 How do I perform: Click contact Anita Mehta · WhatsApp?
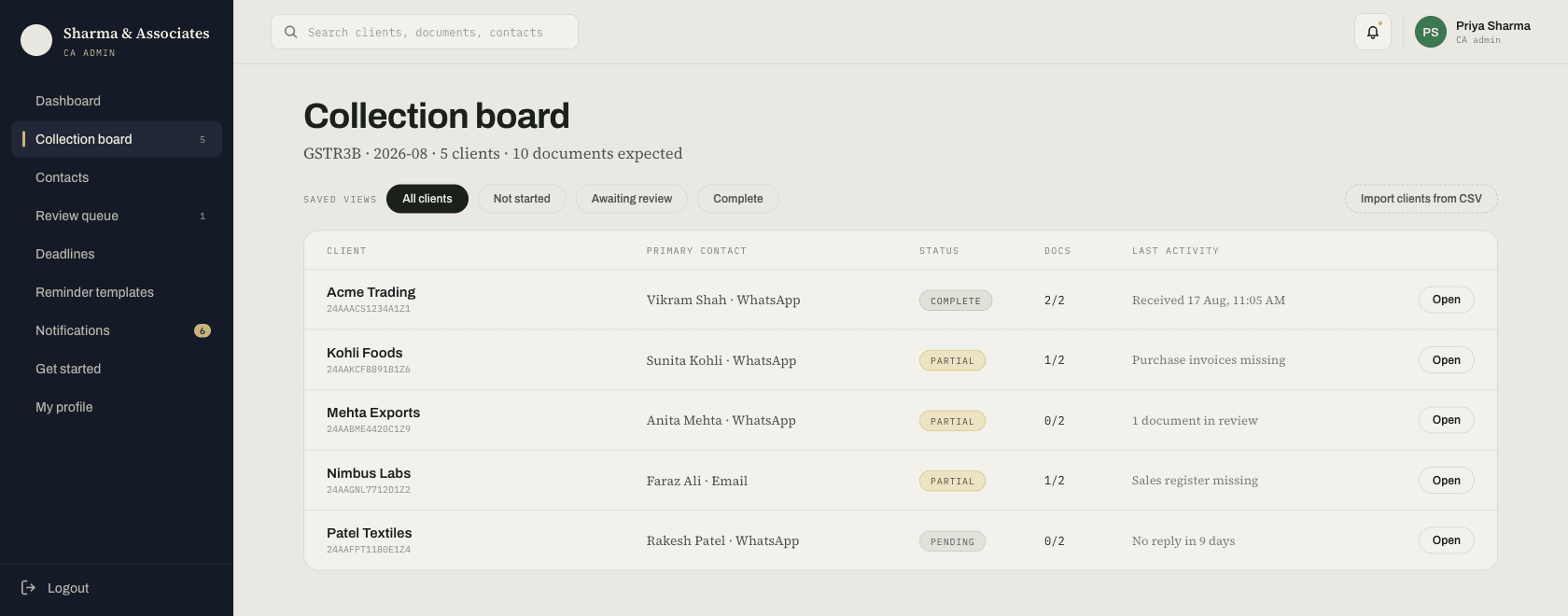721,420
